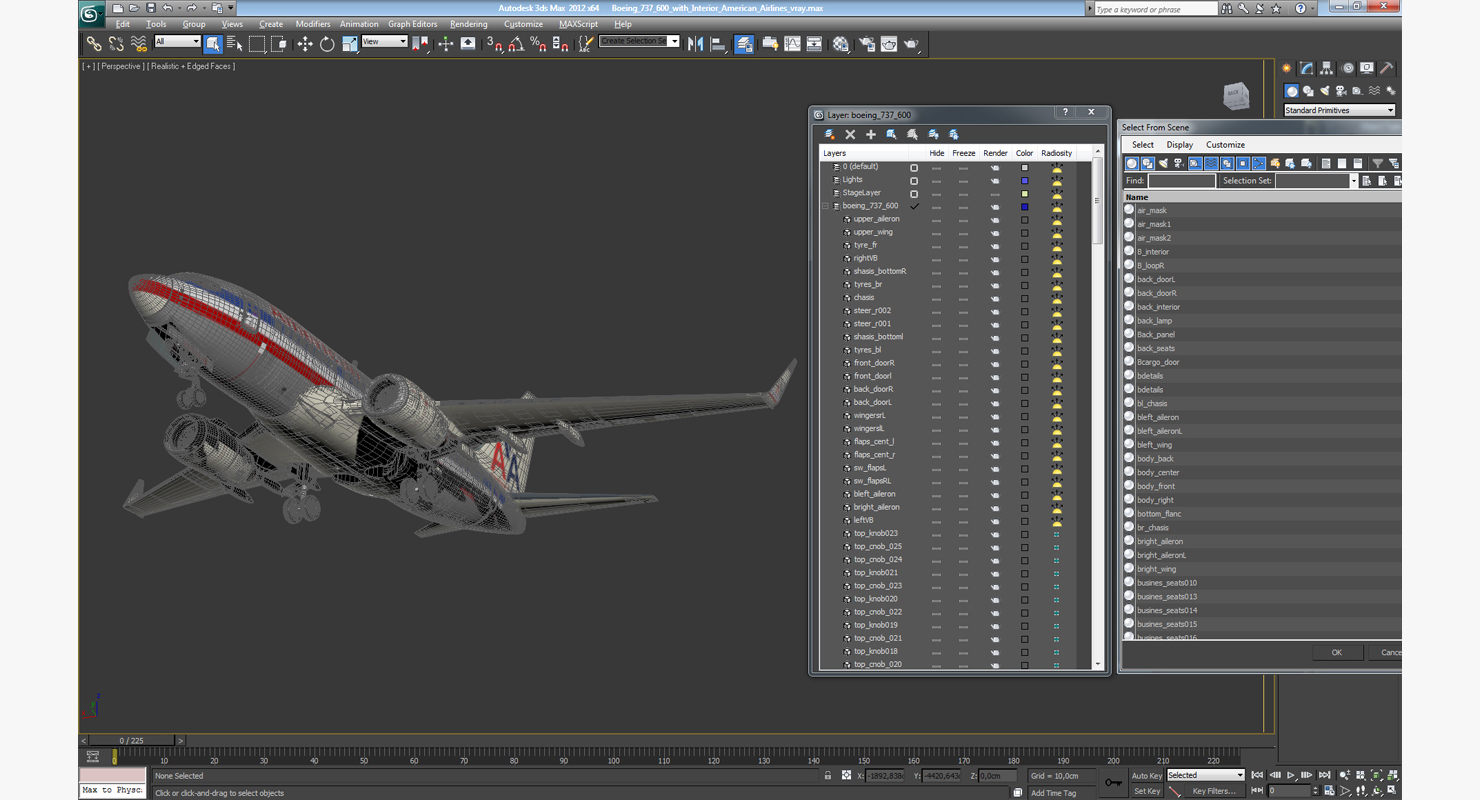Click color swatch of Lights layer
This screenshot has height=800, width=1480.
tap(1024, 181)
